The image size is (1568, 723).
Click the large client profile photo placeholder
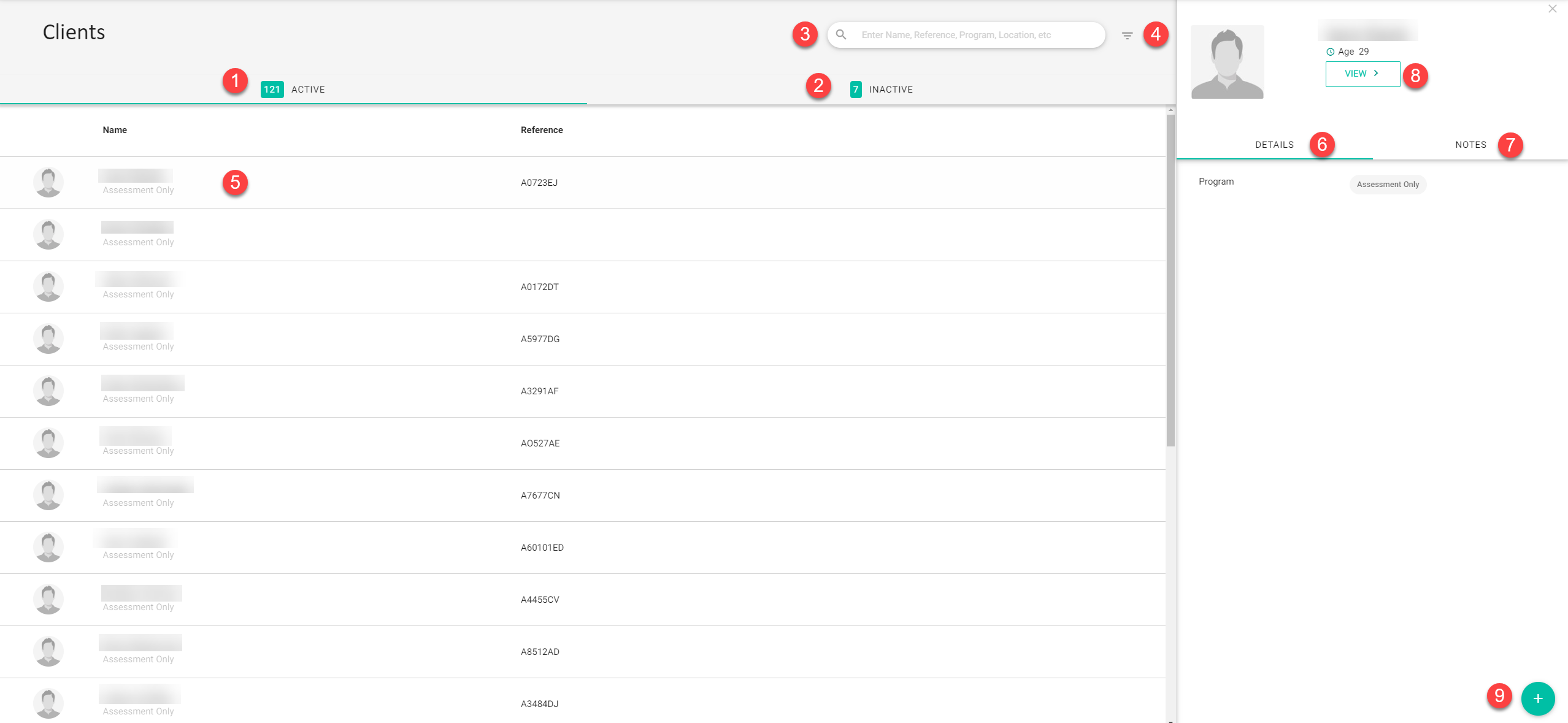click(1227, 62)
